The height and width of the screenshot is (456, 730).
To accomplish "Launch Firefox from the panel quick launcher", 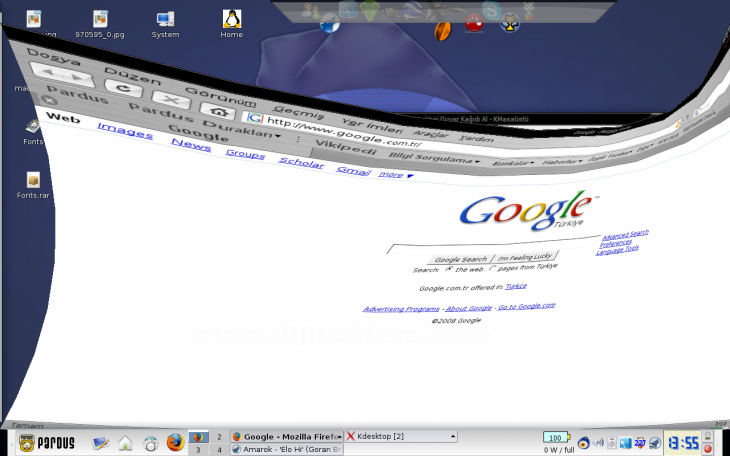I will pos(176,443).
